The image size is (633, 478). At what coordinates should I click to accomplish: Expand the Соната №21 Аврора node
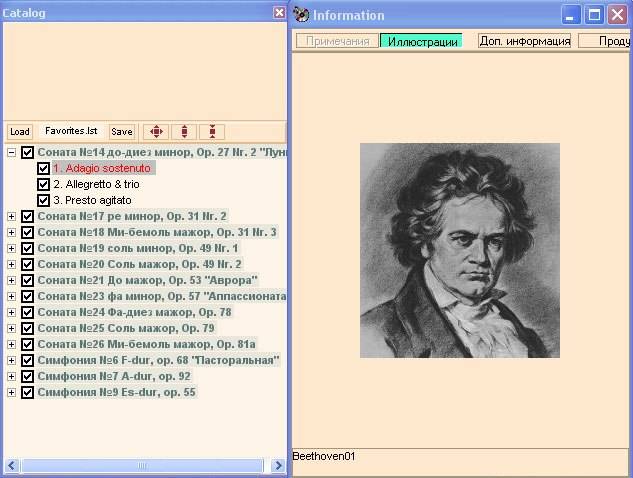(x=11, y=280)
